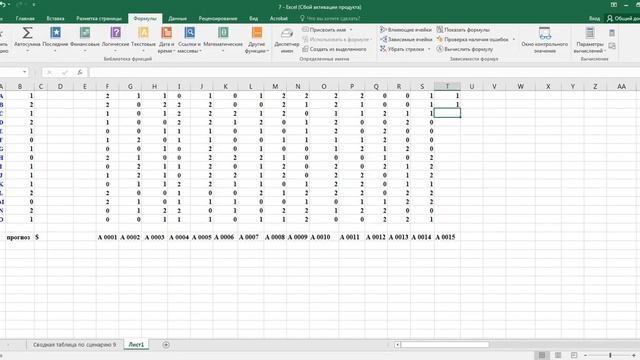Open the Watch Window (Окно контрольного значения)

pos(544,39)
